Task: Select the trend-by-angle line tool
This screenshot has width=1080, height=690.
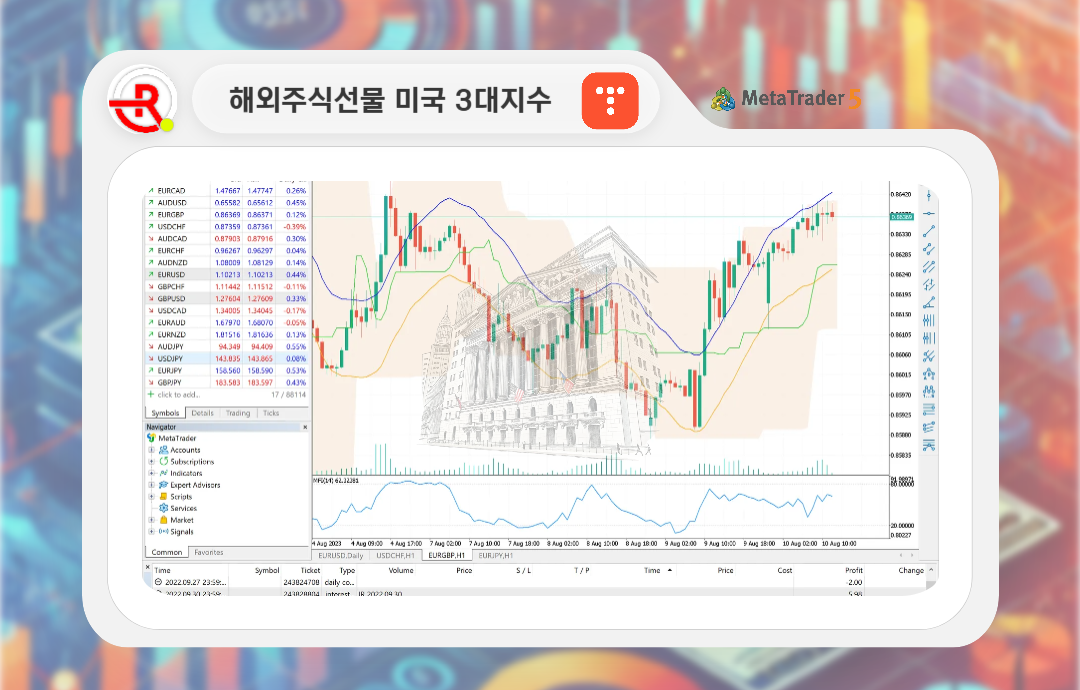Action: pyautogui.click(x=928, y=302)
